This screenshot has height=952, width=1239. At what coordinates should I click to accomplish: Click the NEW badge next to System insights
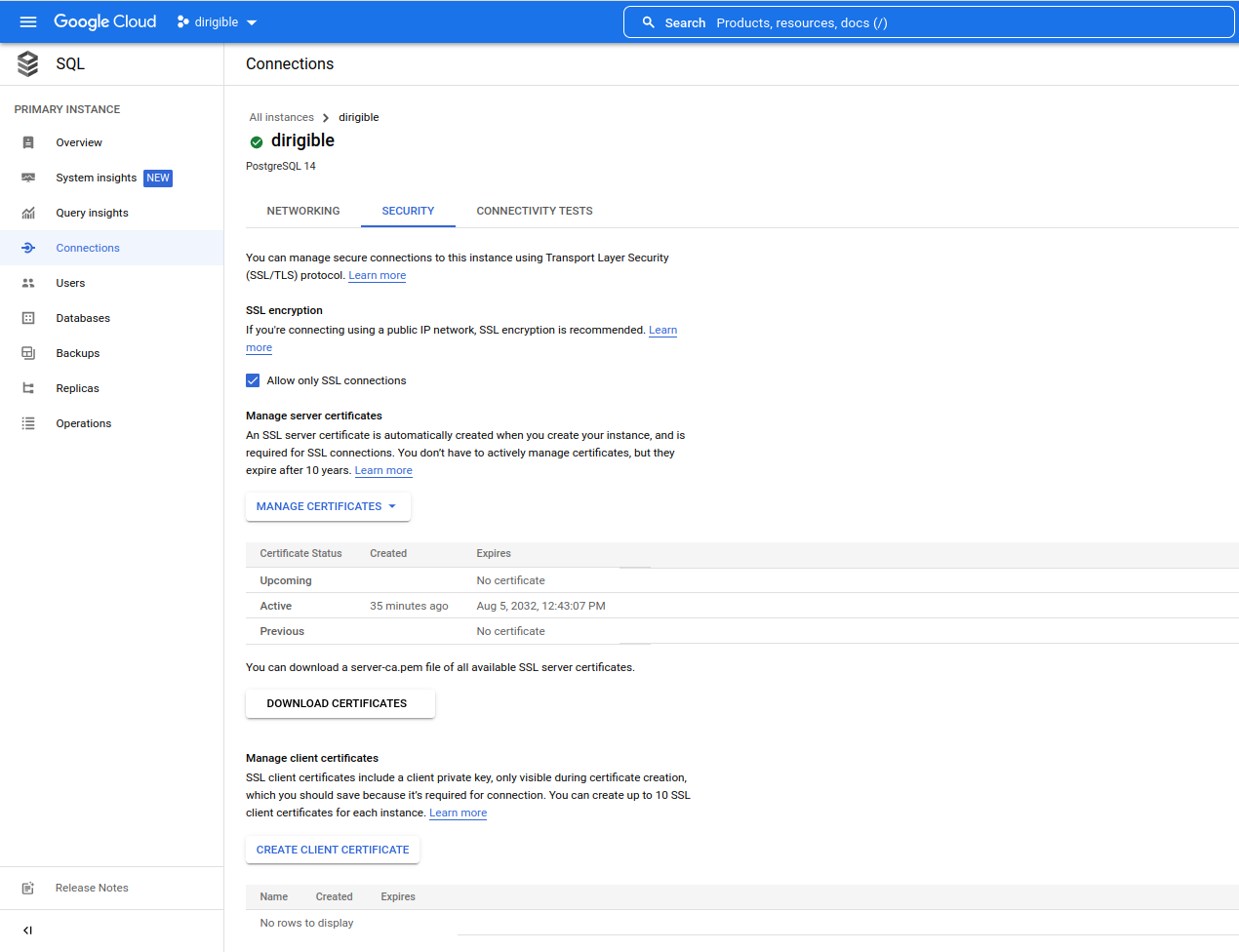pos(158,178)
